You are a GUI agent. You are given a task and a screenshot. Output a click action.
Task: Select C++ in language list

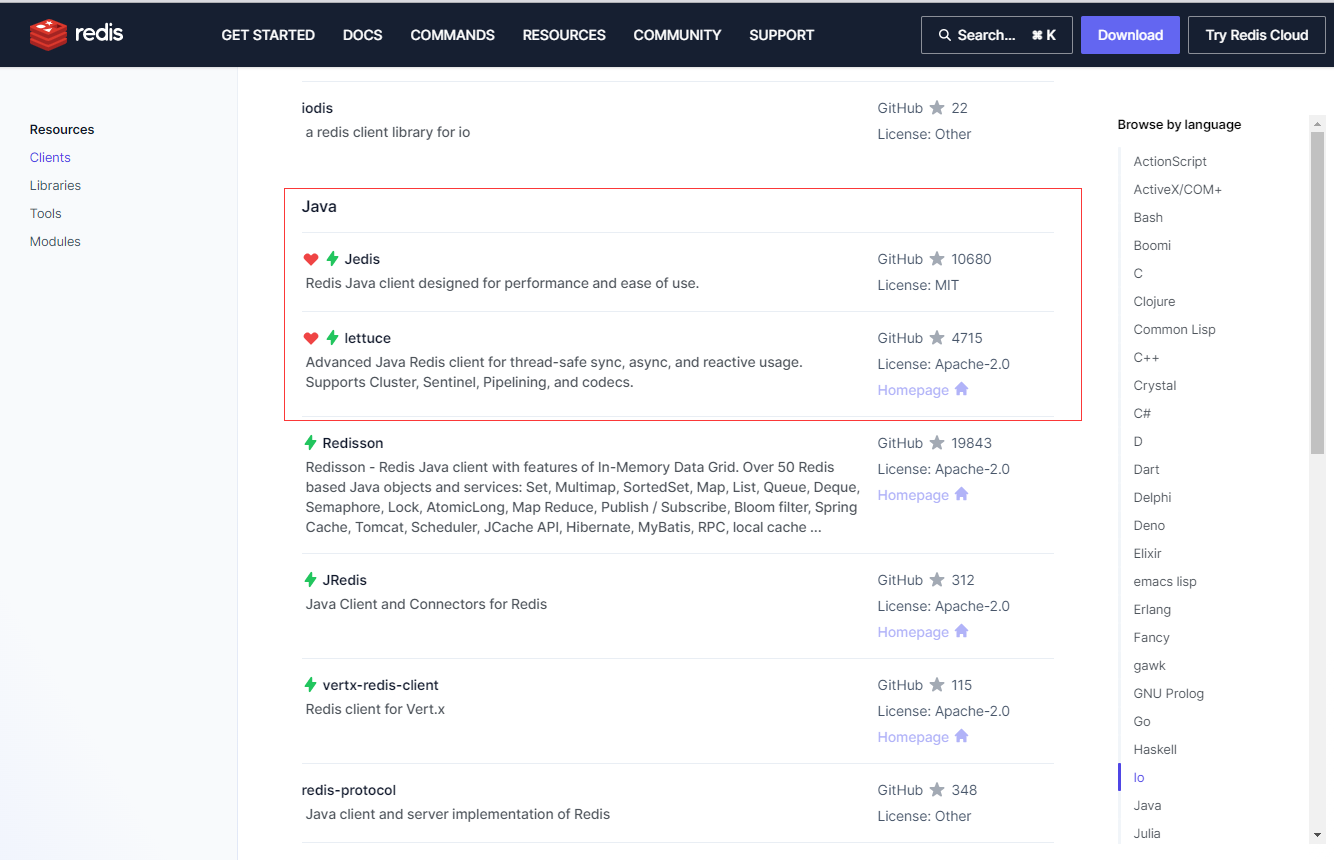point(1146,357)
